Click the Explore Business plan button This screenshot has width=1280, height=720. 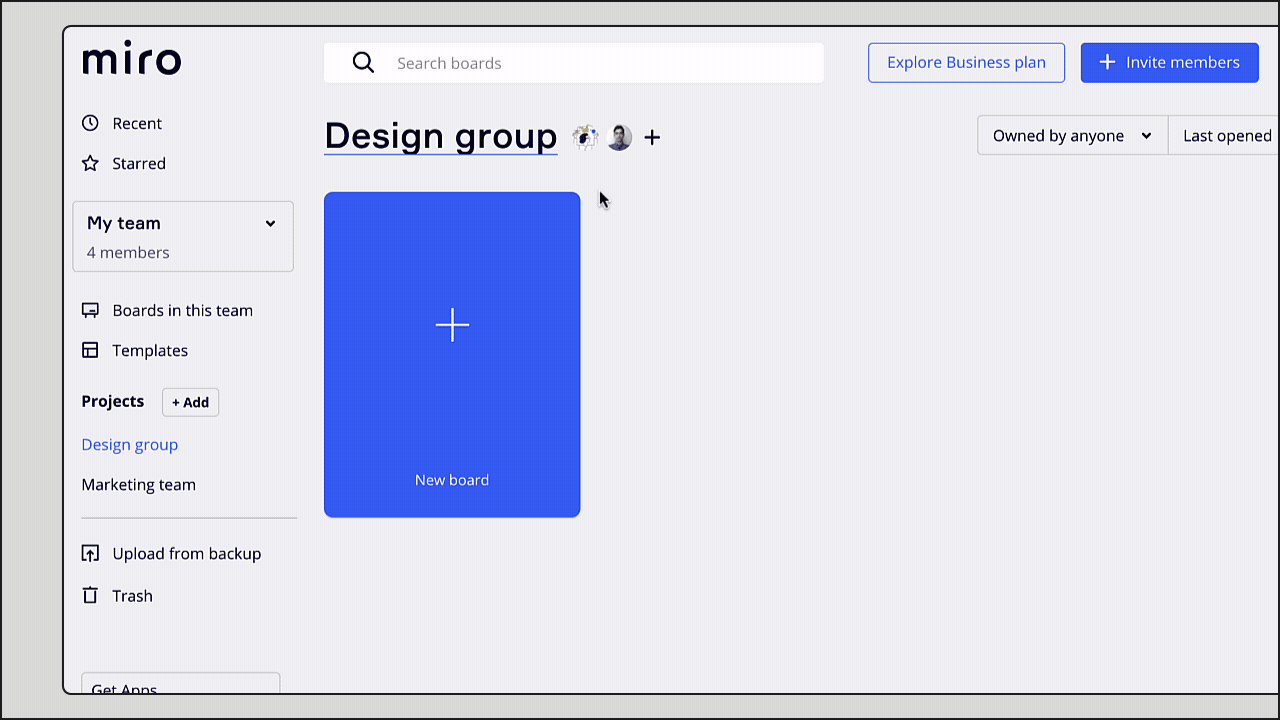click(x=966, y=62)
